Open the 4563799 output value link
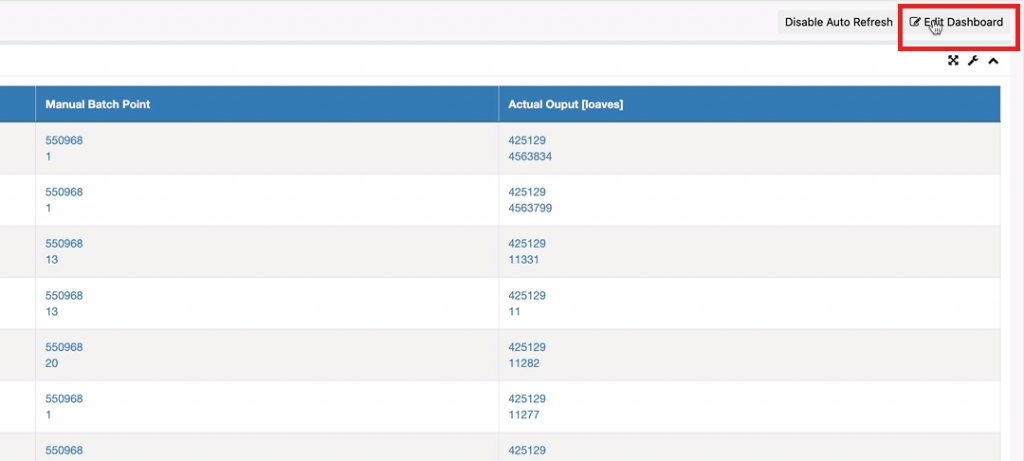This screenshot has height=461, width=1024. click(530, 208)
